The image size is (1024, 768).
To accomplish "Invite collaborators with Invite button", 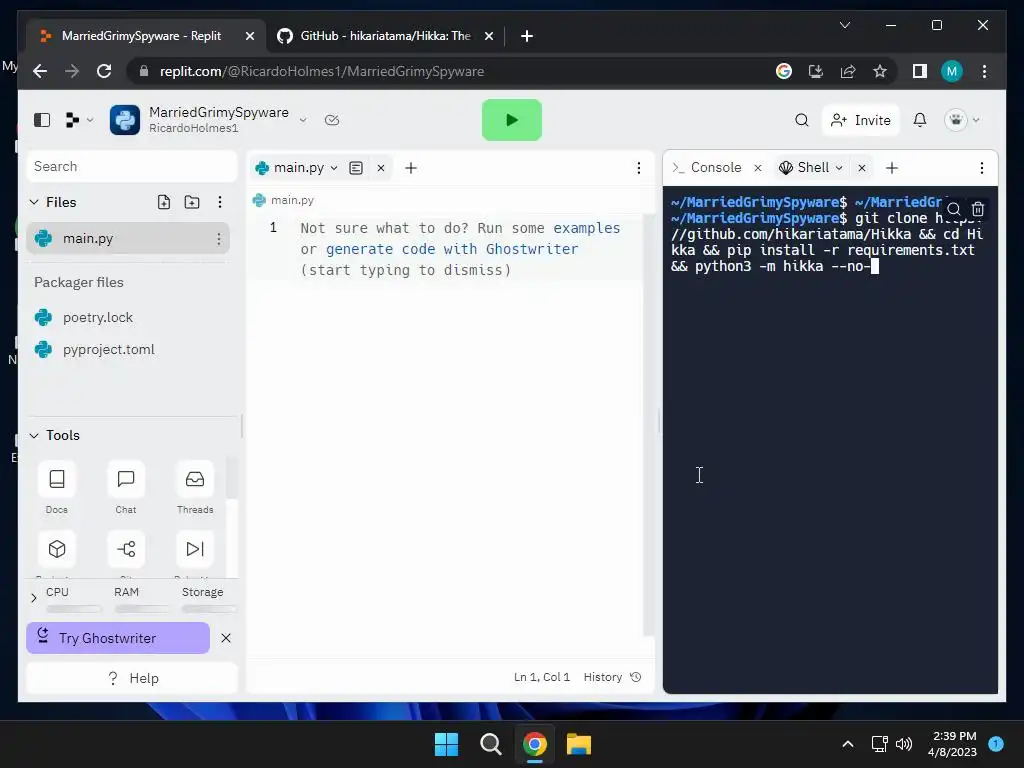I will coord(861,120).
